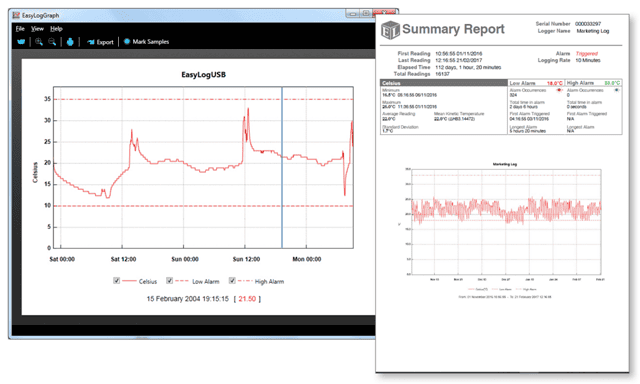The width and height of the screenshot is (640, 384).
Task: Click the High Alarm header in the report
Action: [x=580, y=83]
